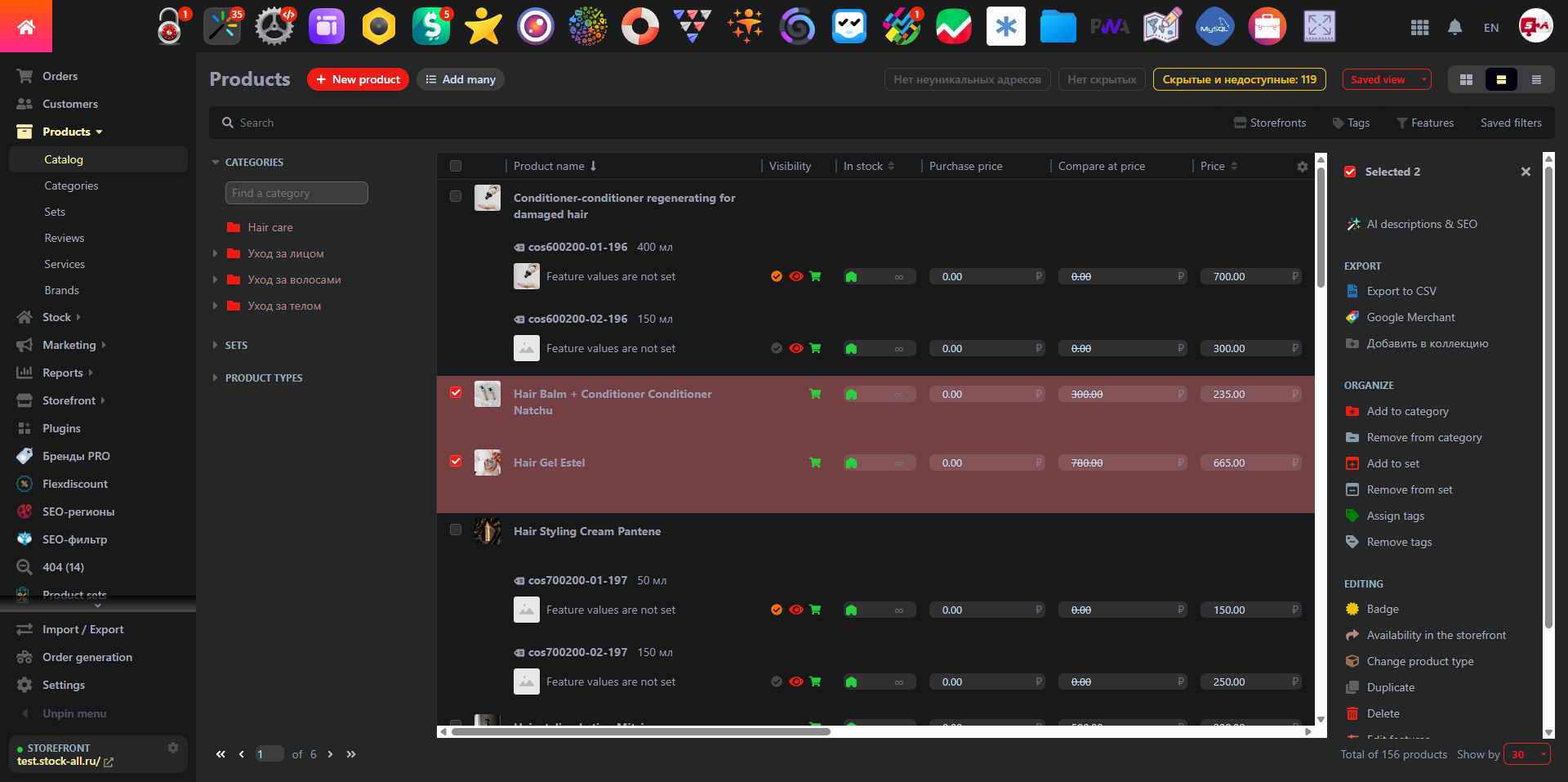Switch products to grid view layout
Image resolution: width=1568 pixels, height=782 pixels.
[x=1466, y=79]
